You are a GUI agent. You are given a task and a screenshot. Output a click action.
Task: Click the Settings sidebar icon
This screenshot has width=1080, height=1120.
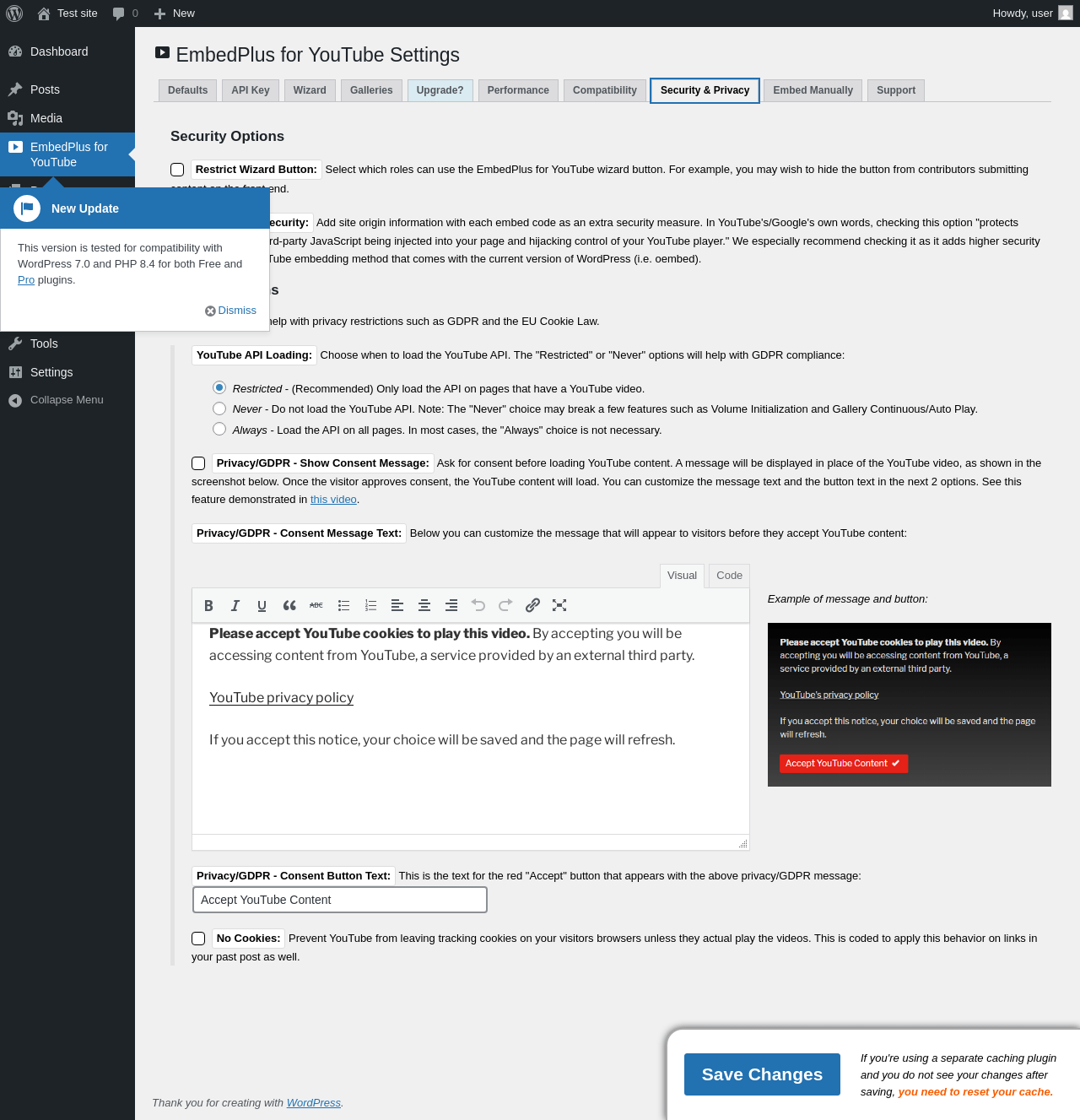15,372
